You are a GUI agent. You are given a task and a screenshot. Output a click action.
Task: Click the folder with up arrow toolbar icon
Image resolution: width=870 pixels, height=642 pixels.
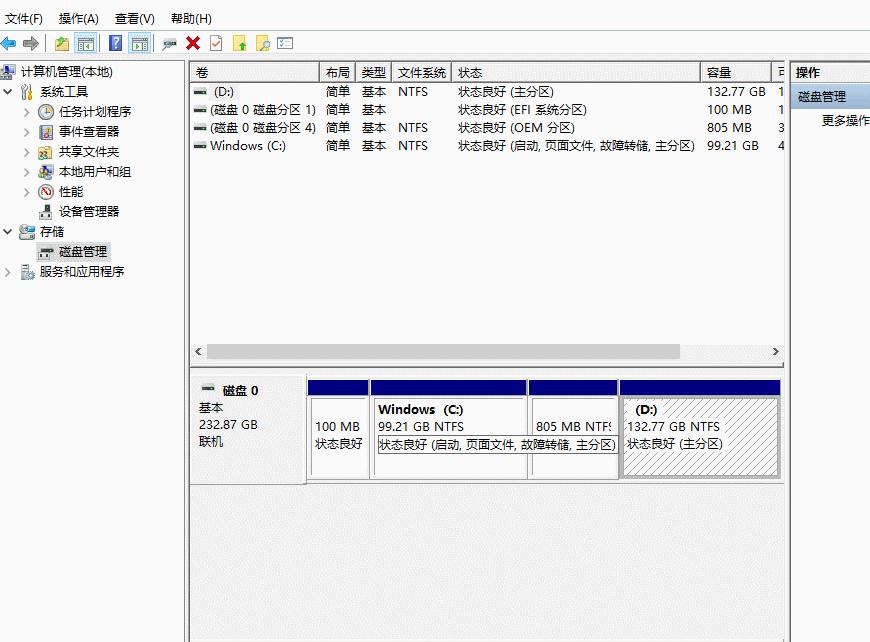pos(241,43)
